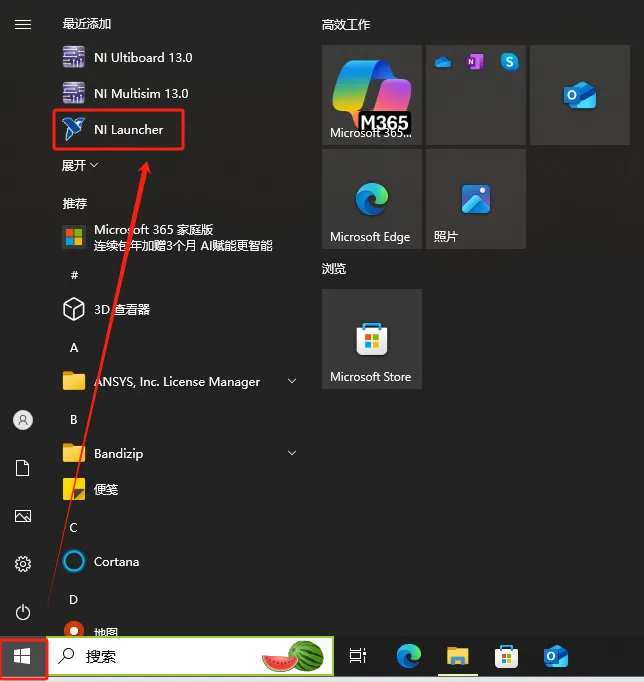Open the 便笺 sticky notes app
This screenshot has height=682, width=644.
click(90, 489)
